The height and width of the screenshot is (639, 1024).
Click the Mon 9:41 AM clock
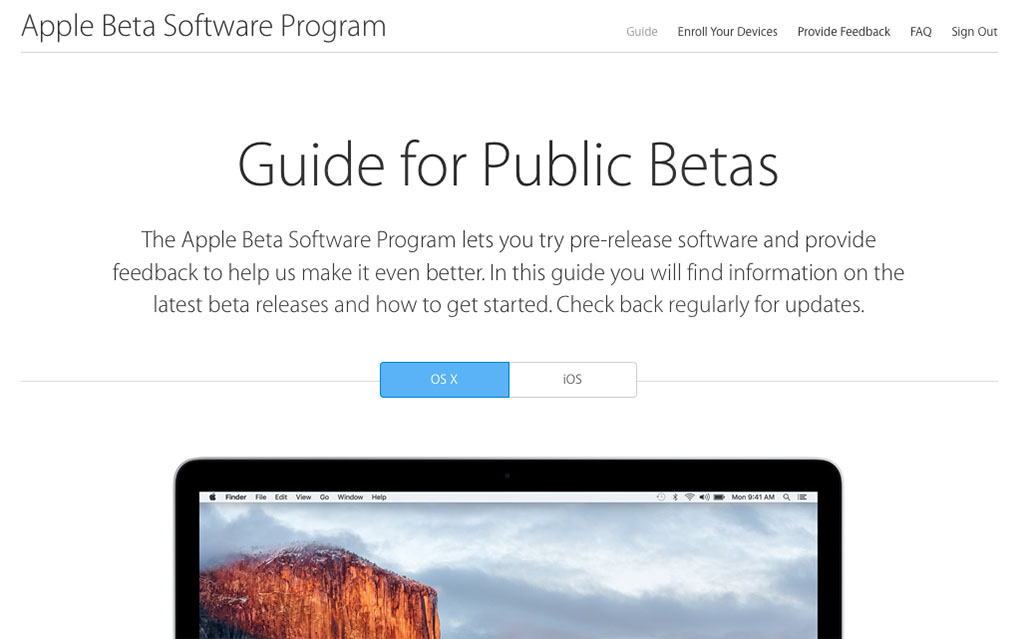click(x=753, y=497)
